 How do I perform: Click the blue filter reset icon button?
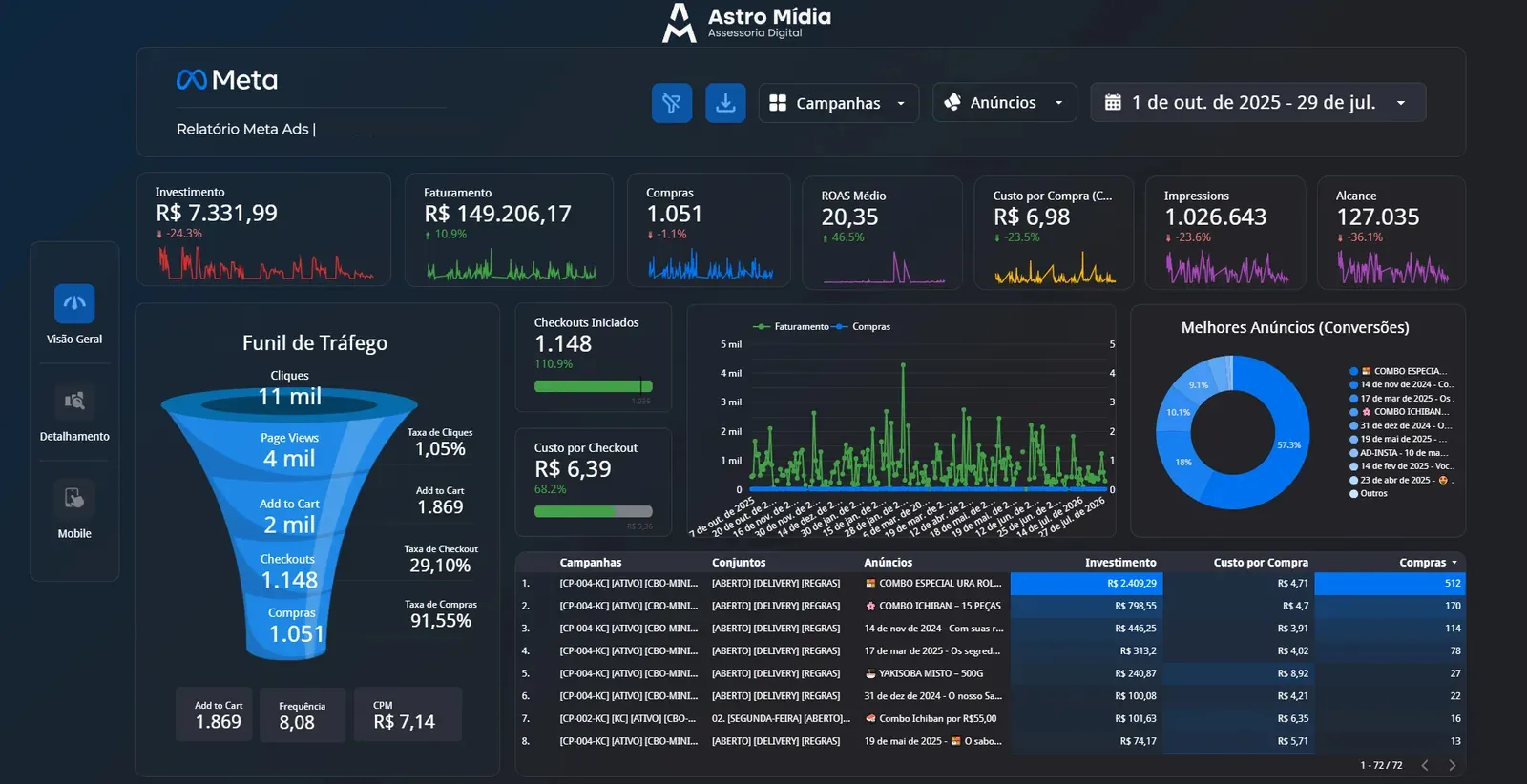click(672, 103)
